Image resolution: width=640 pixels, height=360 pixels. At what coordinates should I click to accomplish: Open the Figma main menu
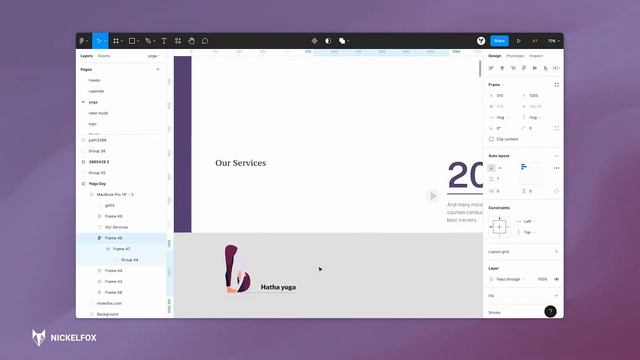83,41
